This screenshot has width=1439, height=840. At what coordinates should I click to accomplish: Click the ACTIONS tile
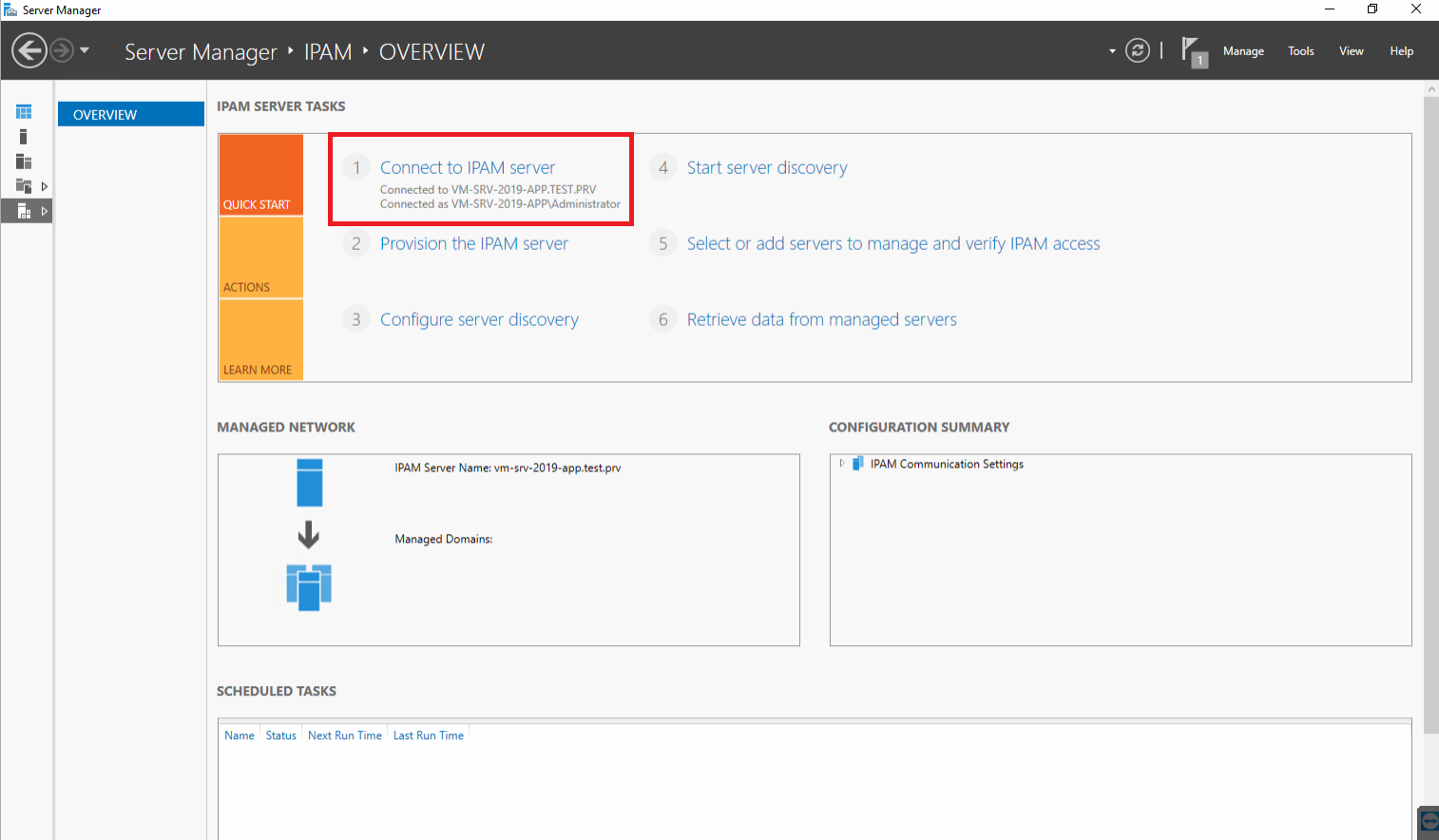[x=261, y=258]
